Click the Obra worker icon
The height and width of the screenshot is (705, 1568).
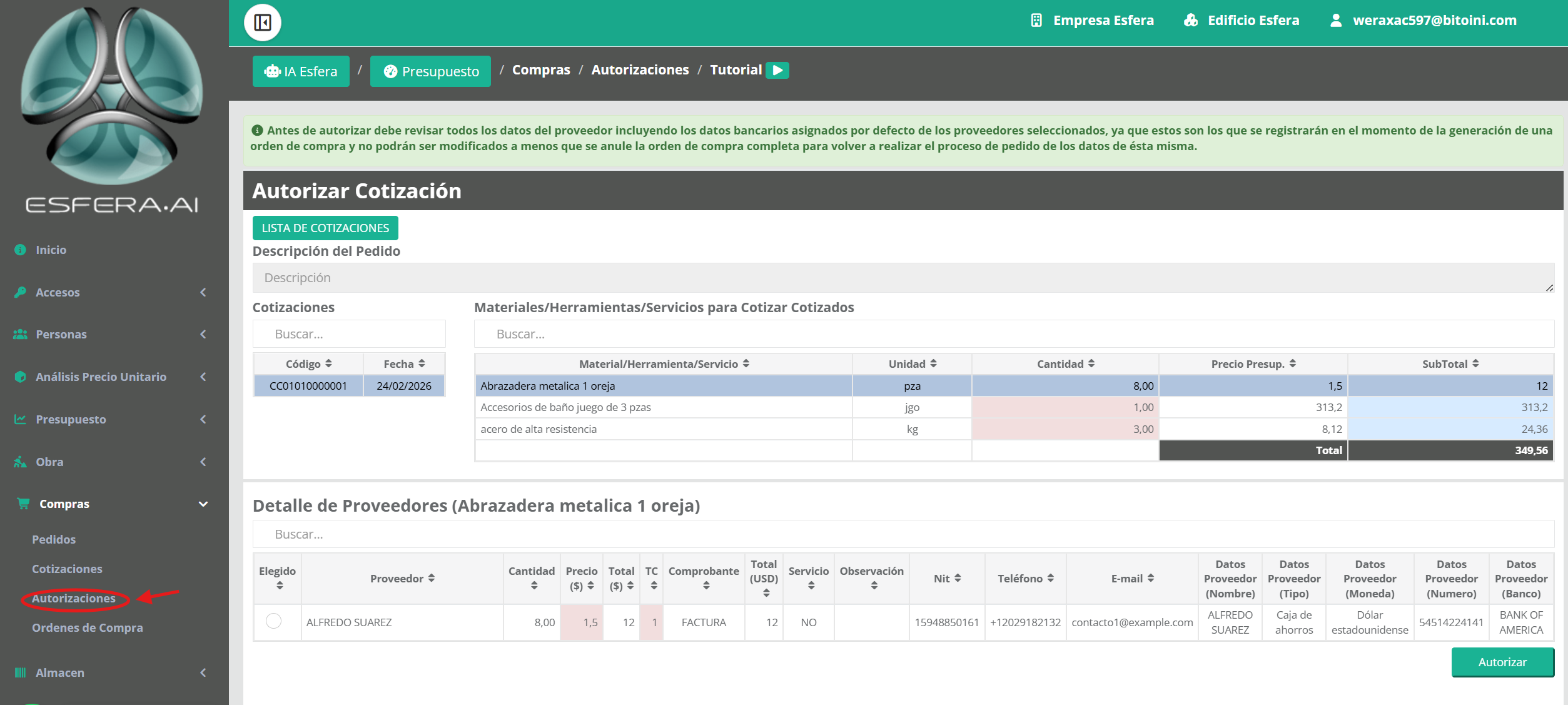click(x=21, y=462)
